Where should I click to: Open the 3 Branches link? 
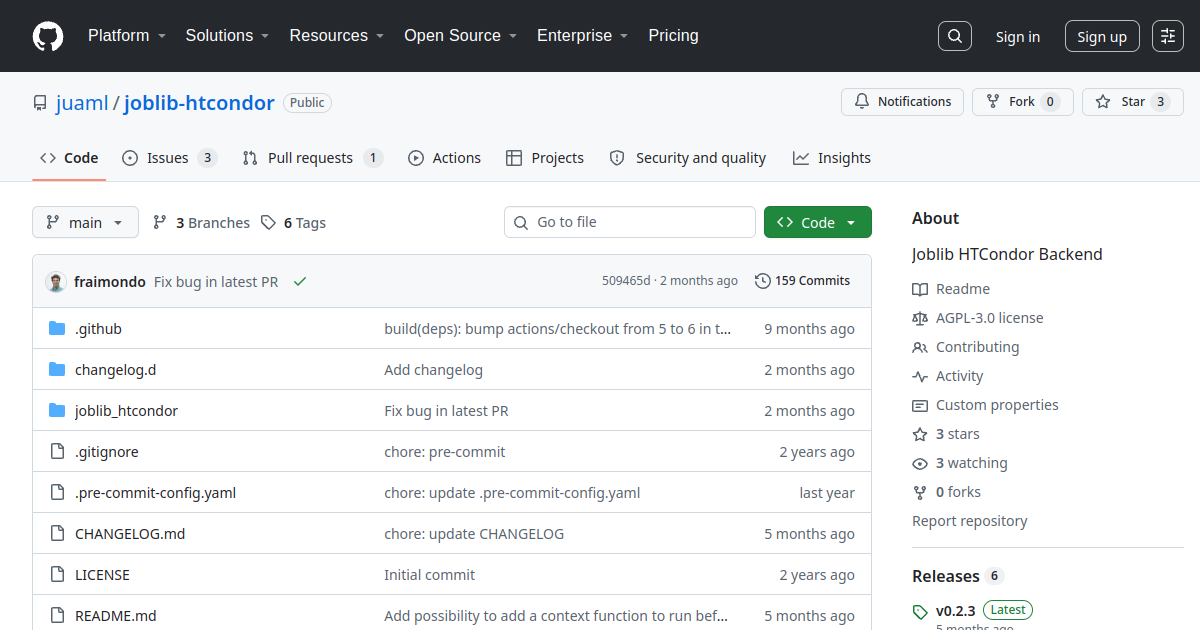(201, 223)
